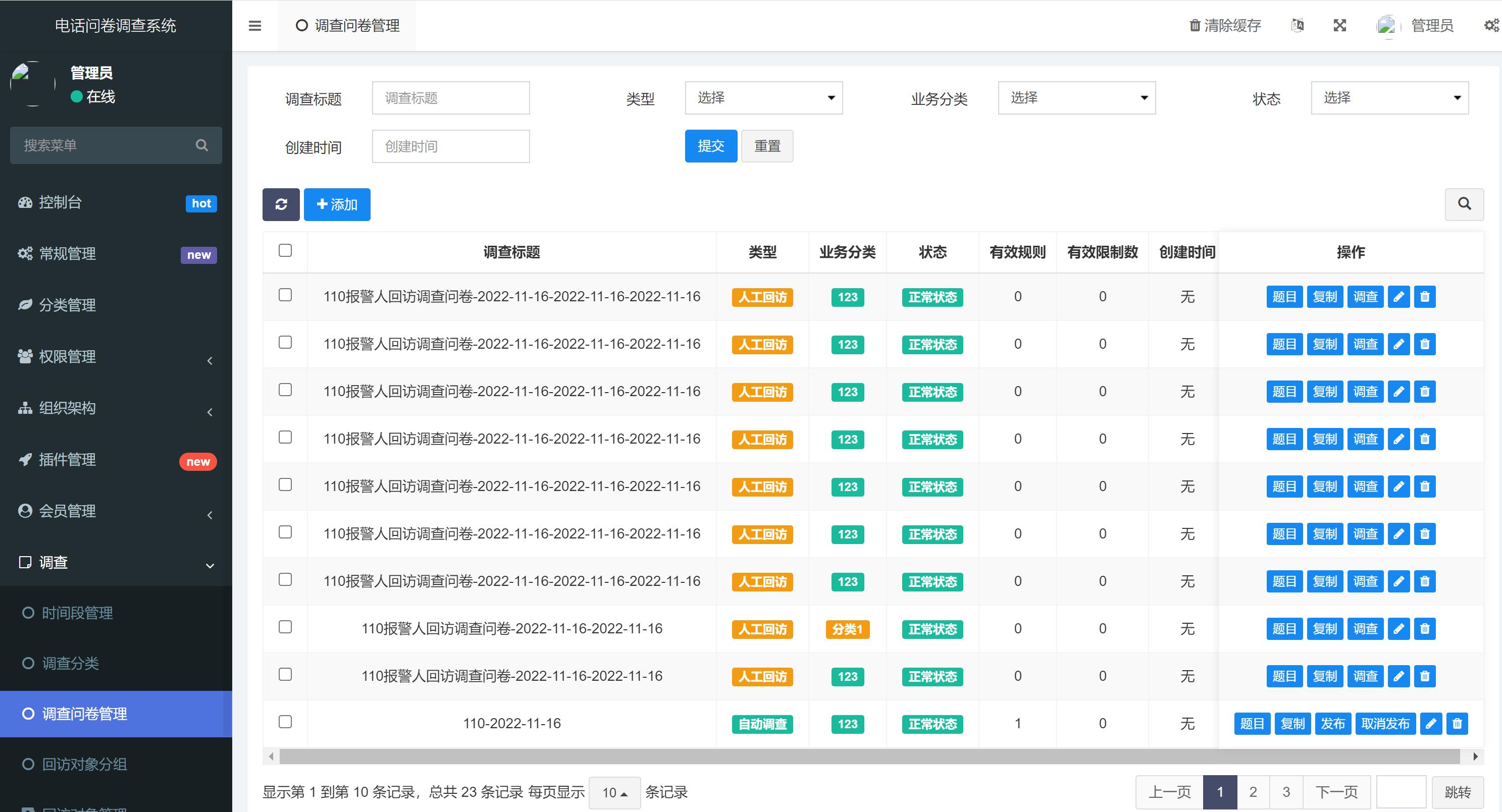The image size is (1502, 812).
Task: Click the scrollbar right arrow
Action: point(1475,756)
